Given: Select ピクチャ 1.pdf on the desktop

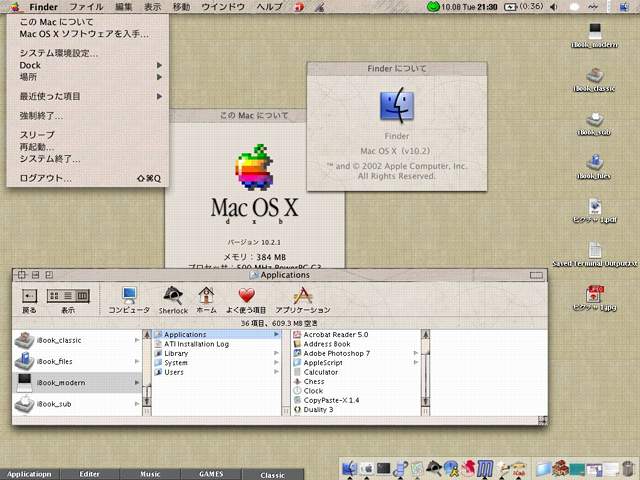Looking at the screenshot, I should point(594,211).
